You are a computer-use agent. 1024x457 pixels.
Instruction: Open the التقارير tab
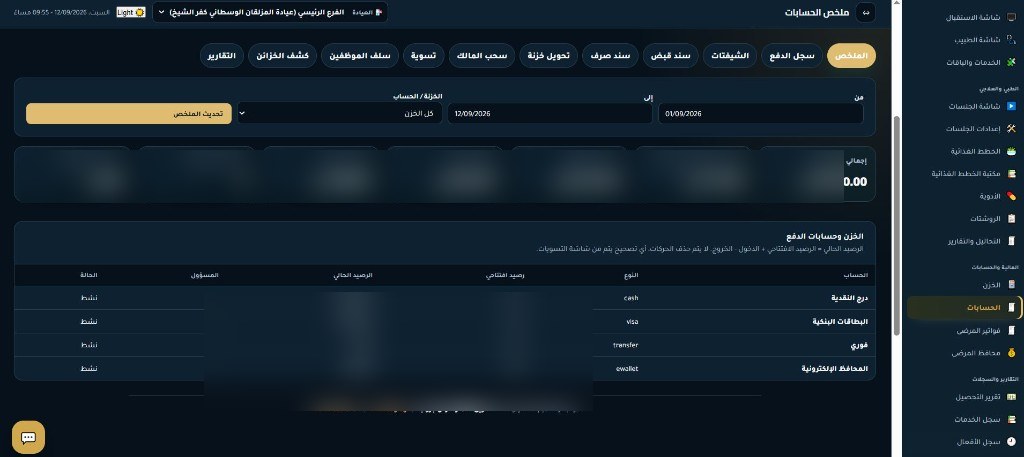pyautogui.click(x=222, y=55)
